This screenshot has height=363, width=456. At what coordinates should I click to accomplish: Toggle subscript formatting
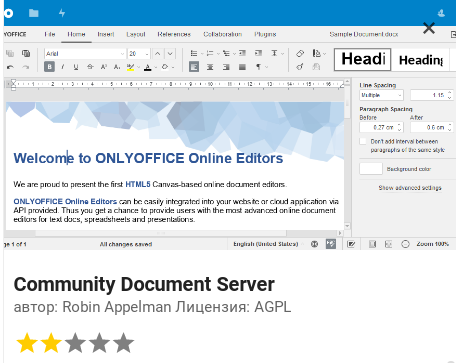pos(117,67)
